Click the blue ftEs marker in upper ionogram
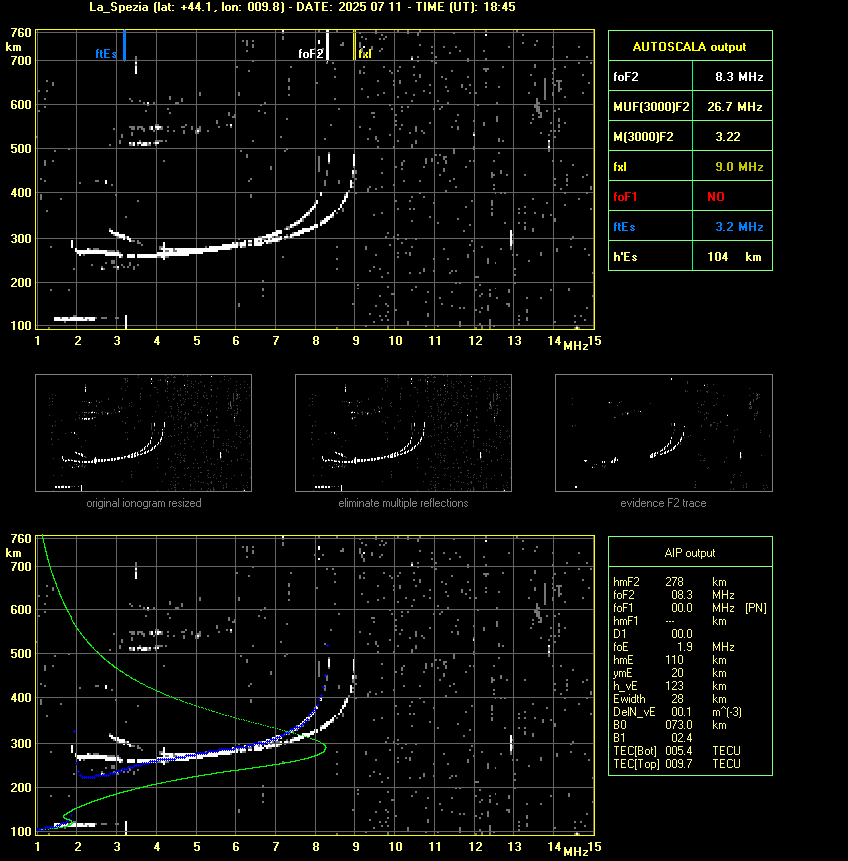This screenshot has width=848, height=861. tap(125, 45)
